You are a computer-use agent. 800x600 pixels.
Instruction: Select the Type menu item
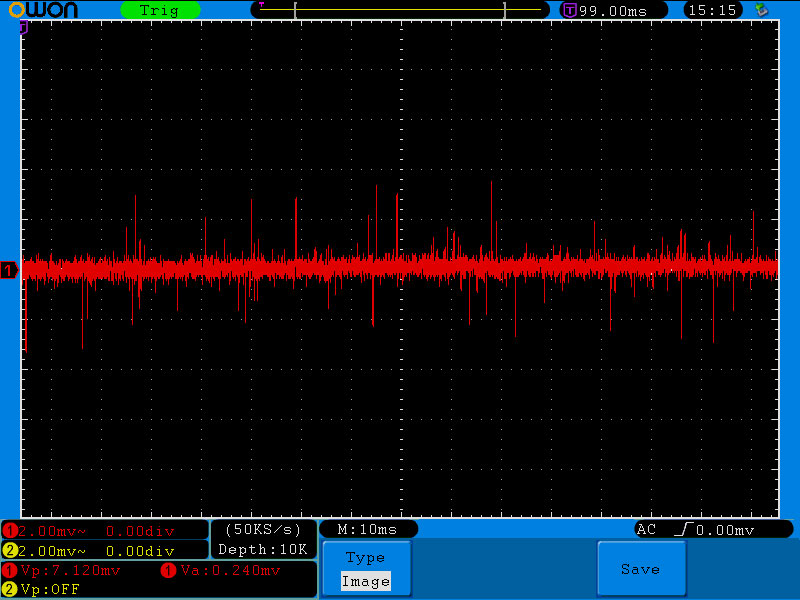[x=365, y=558]
